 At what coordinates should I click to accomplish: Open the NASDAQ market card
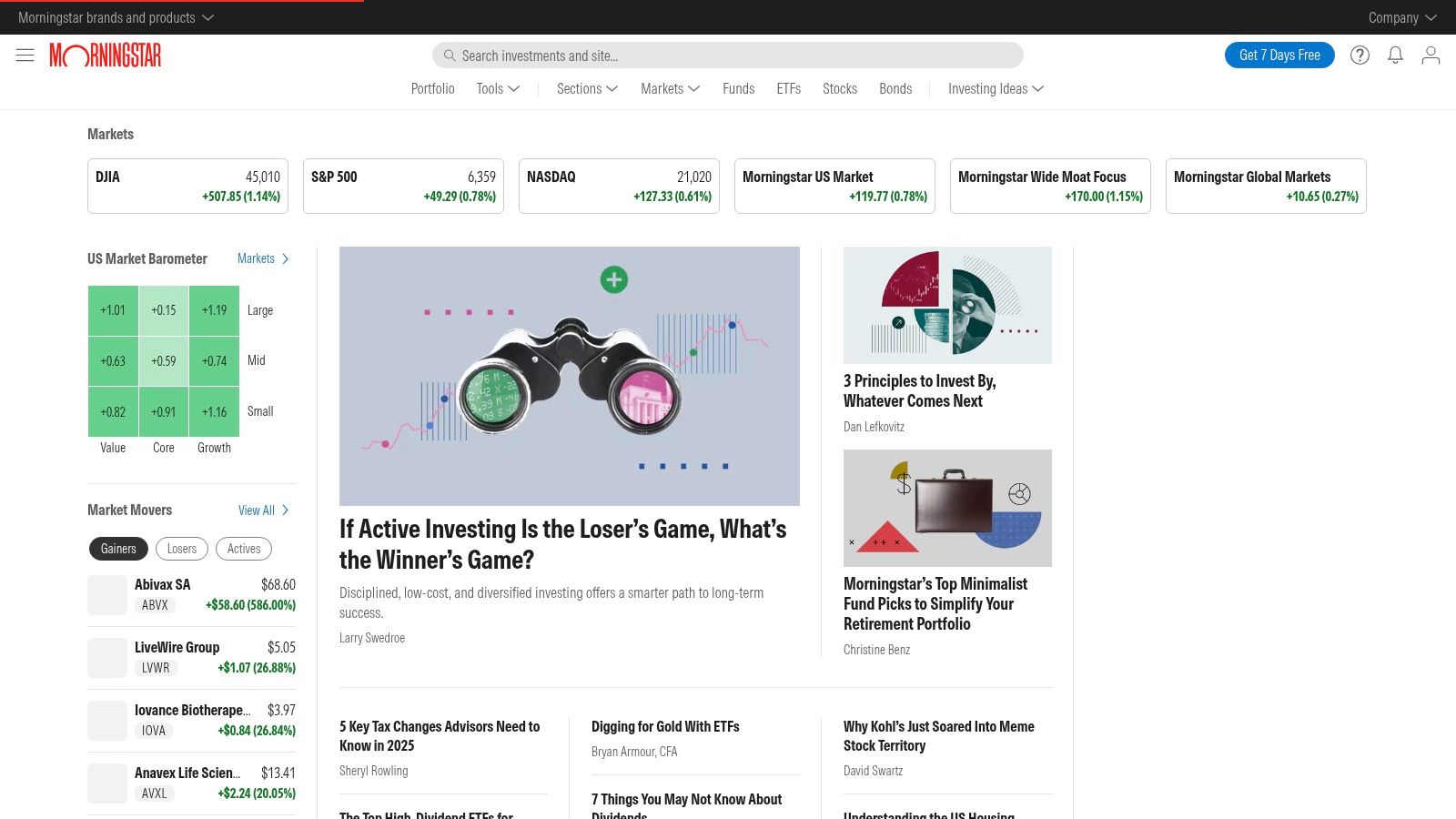point(619,187)
